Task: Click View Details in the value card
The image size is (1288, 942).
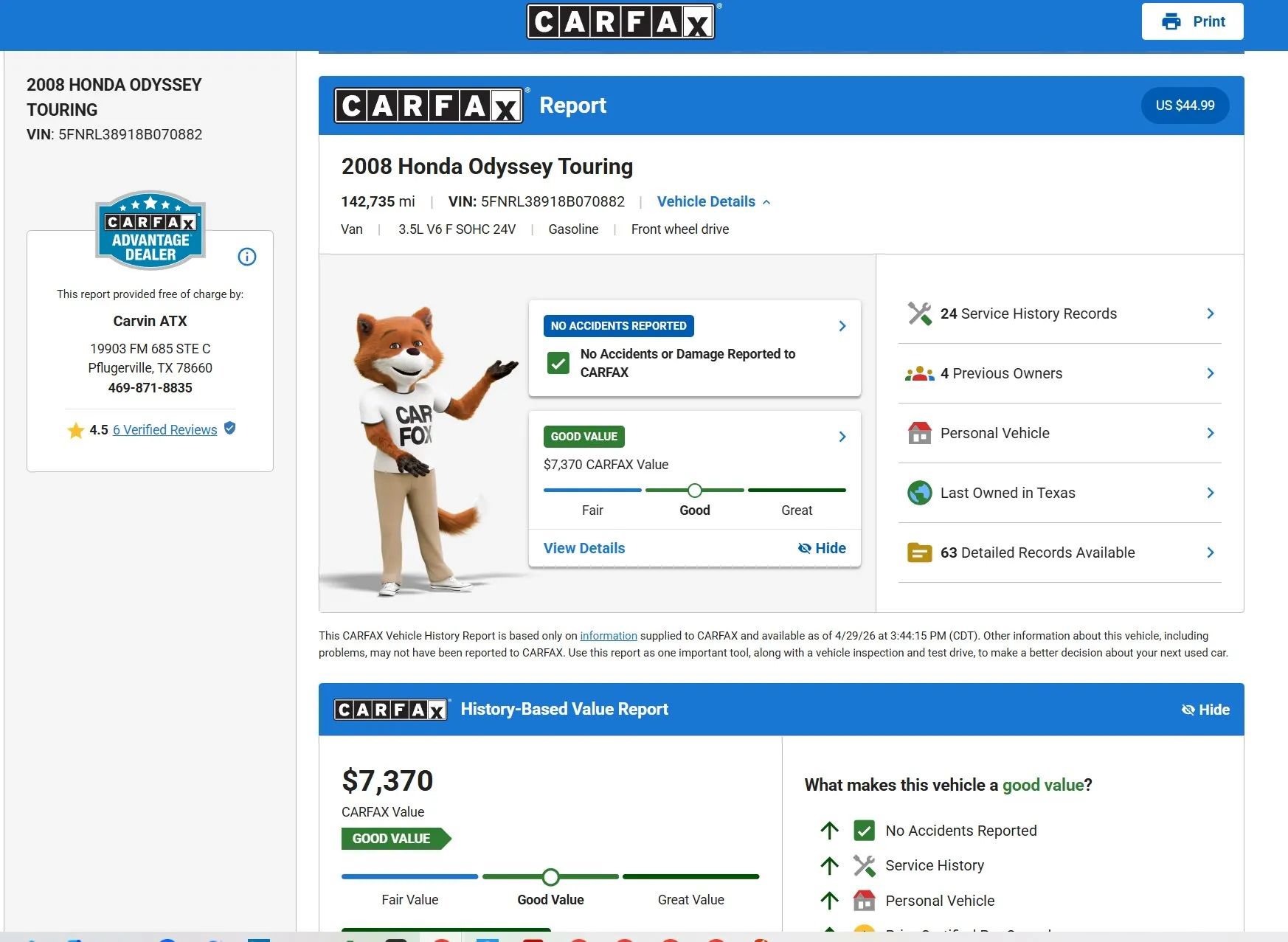Action: pyautogui.click(x=584, y=548)
